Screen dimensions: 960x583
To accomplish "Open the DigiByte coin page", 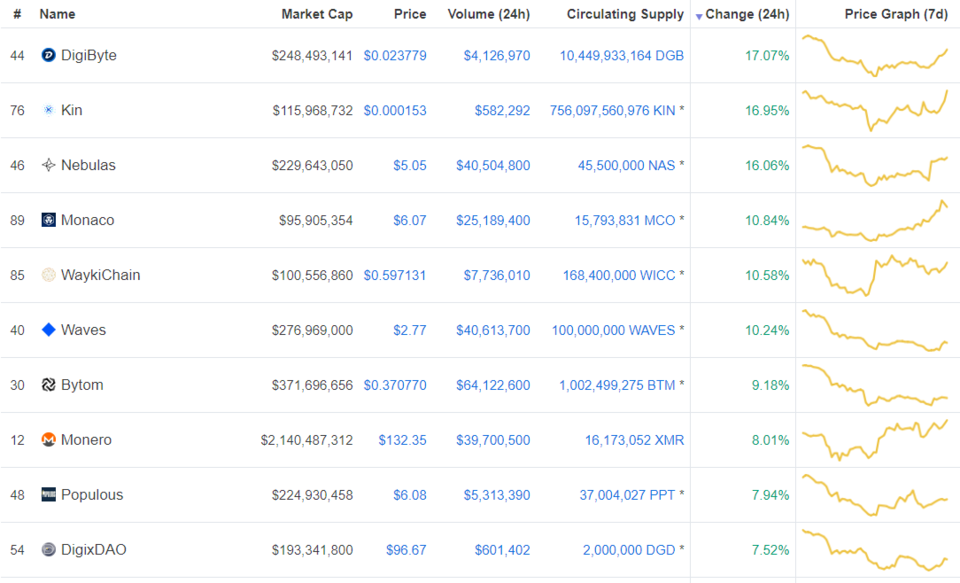I will point(89,55).
